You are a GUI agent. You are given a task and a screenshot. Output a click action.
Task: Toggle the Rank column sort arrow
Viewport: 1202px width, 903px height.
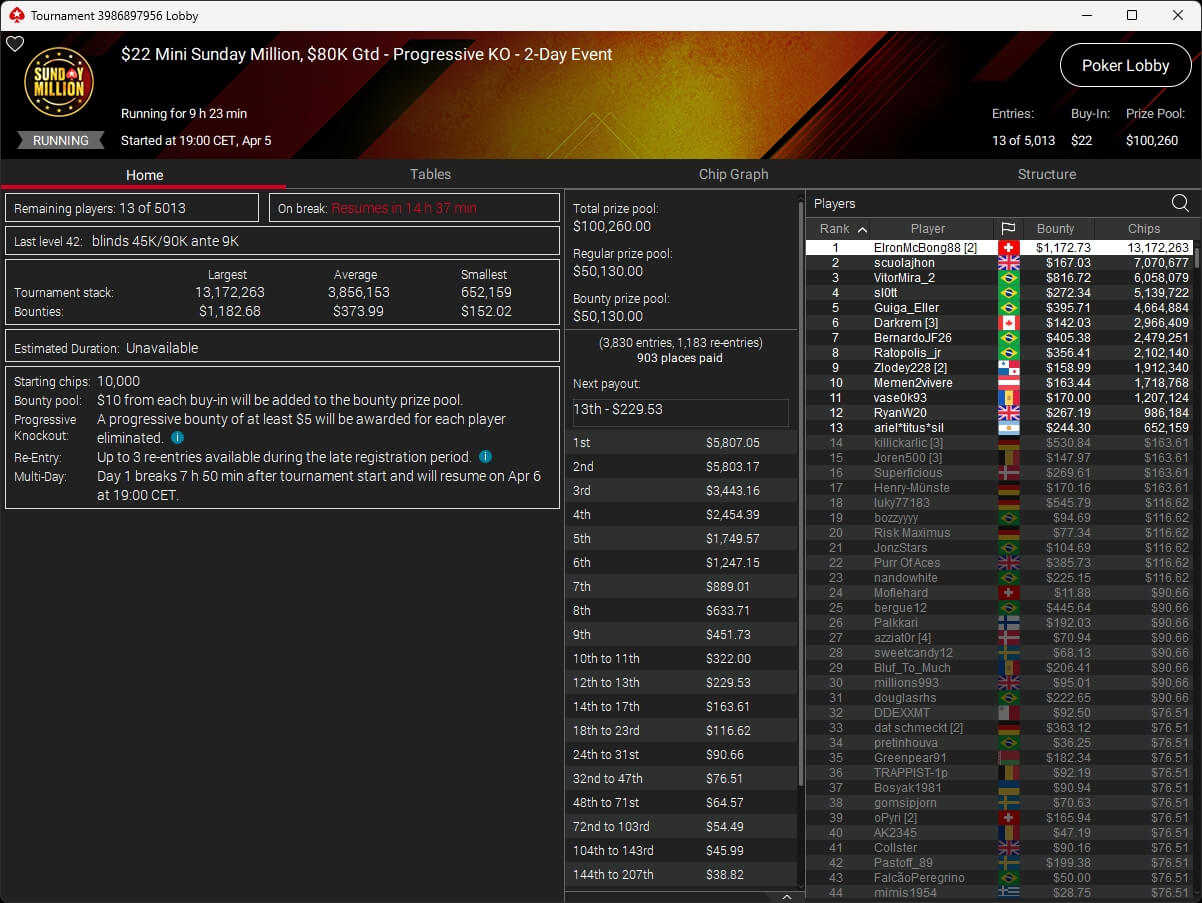(x=862, y=229)
